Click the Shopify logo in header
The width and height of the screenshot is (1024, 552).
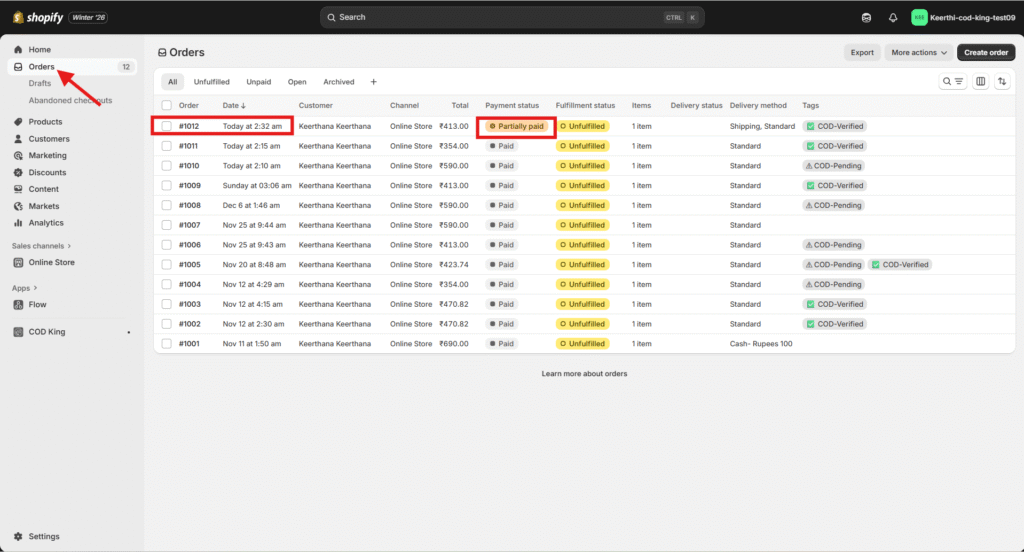click(x=38, y=17)
